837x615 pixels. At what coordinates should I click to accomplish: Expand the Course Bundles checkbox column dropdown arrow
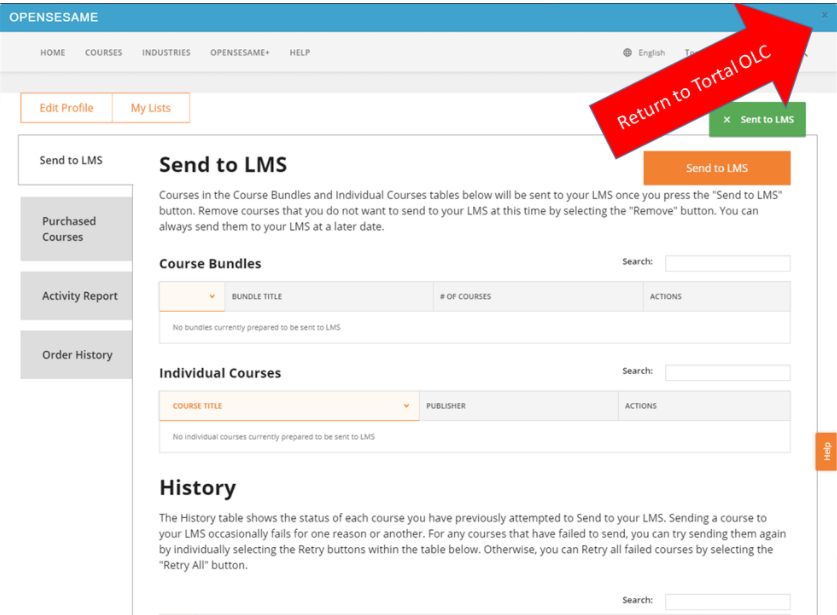pyautogui.click(x=212, y=296)
